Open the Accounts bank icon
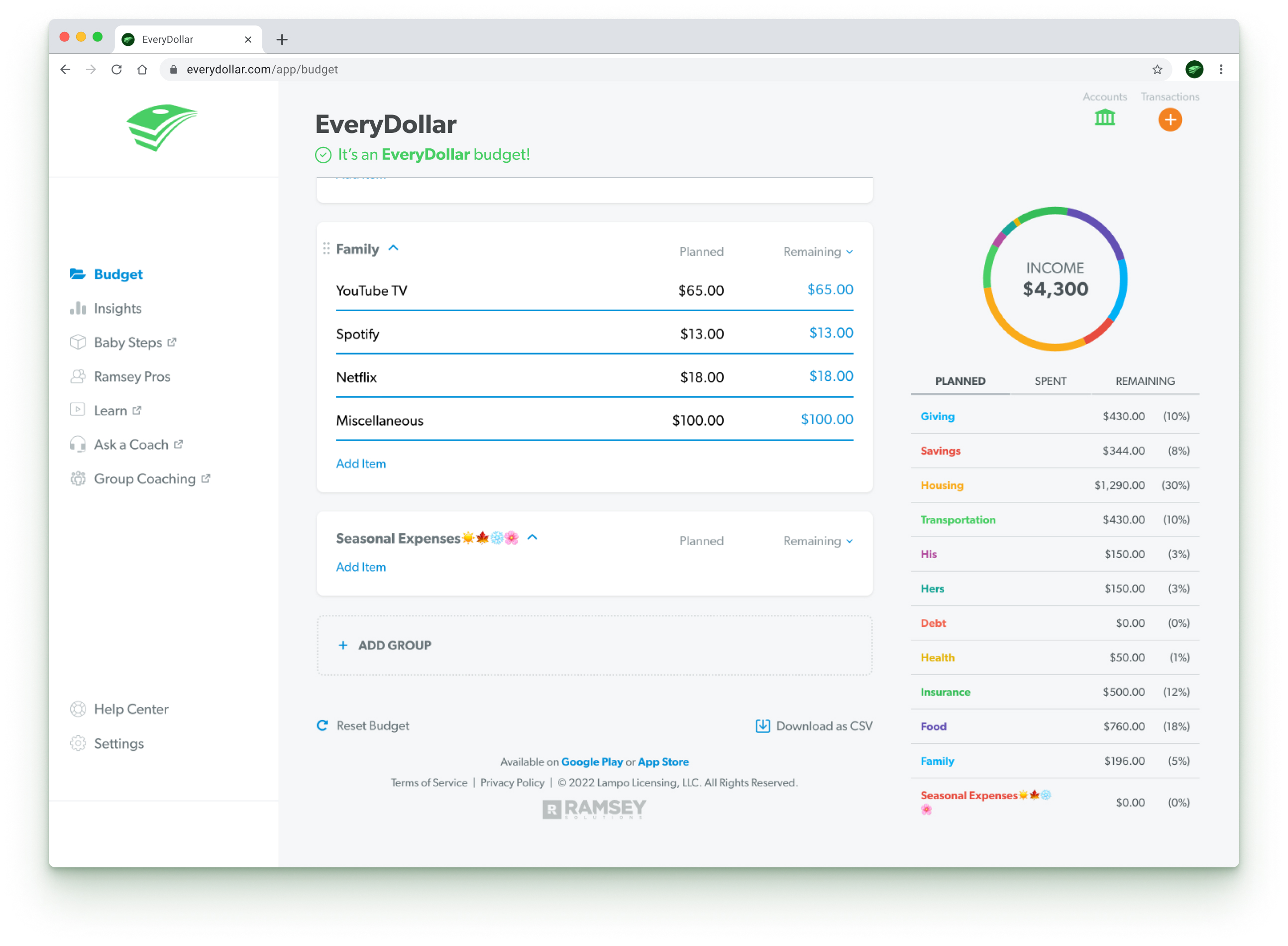 point(1104,118)
